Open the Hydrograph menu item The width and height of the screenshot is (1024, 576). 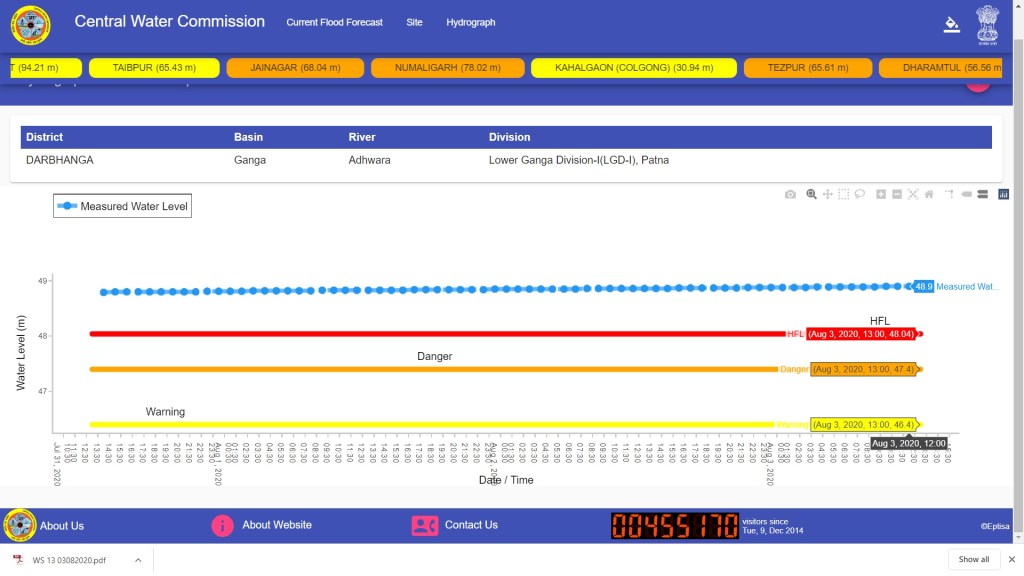(470, 22)
